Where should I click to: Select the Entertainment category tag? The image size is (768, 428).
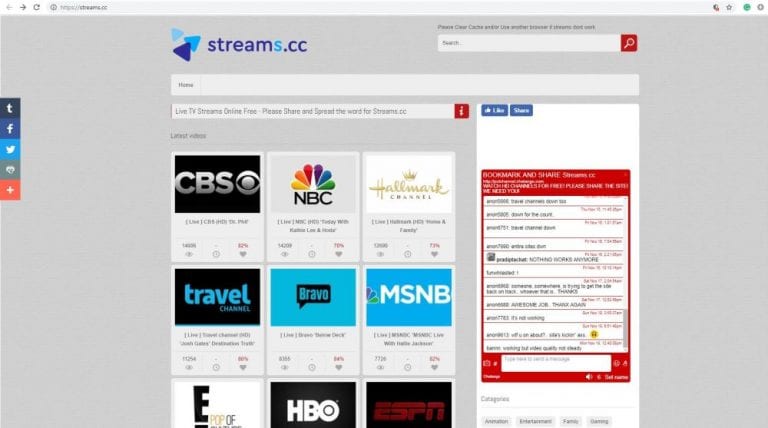(534, 421)
